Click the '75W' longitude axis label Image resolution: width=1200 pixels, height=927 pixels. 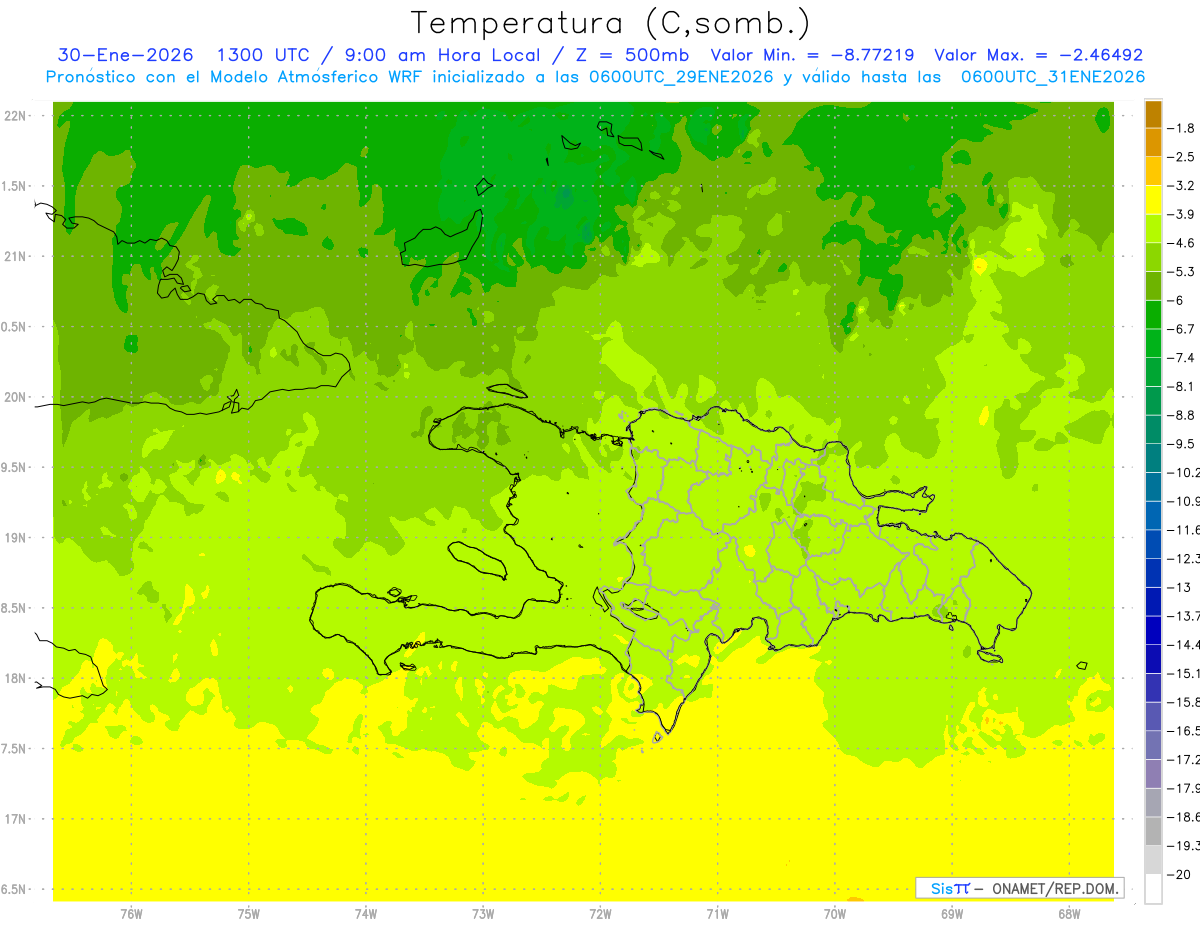[x=248, y=913]
